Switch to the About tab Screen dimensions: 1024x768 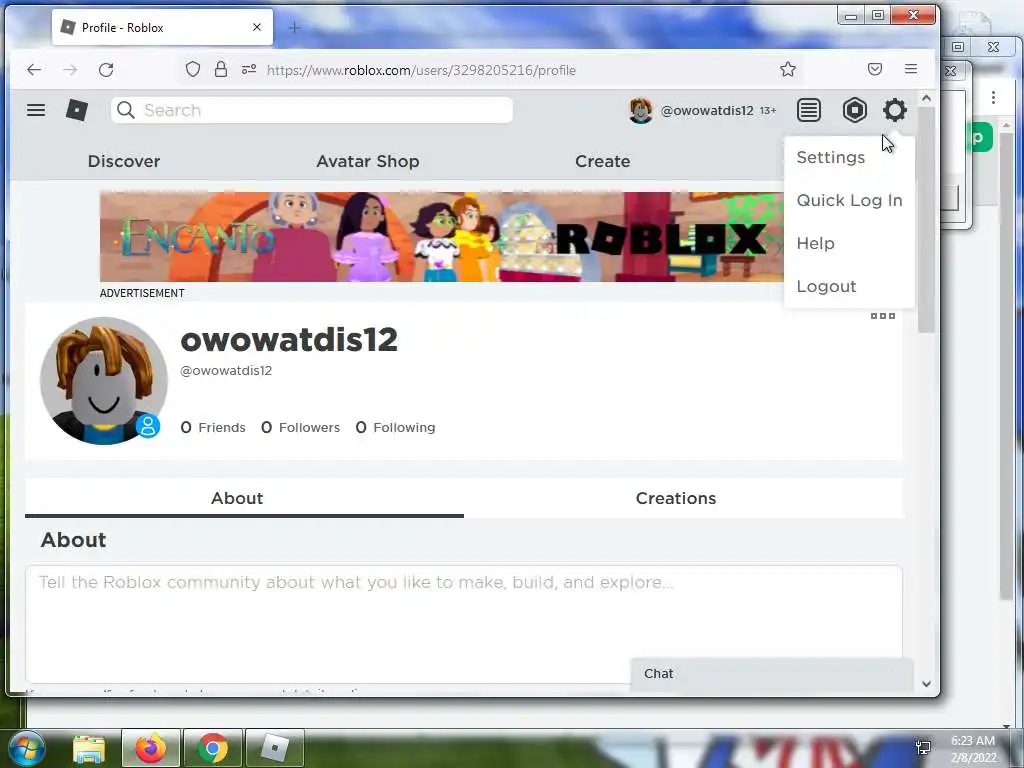click(244, 498)
